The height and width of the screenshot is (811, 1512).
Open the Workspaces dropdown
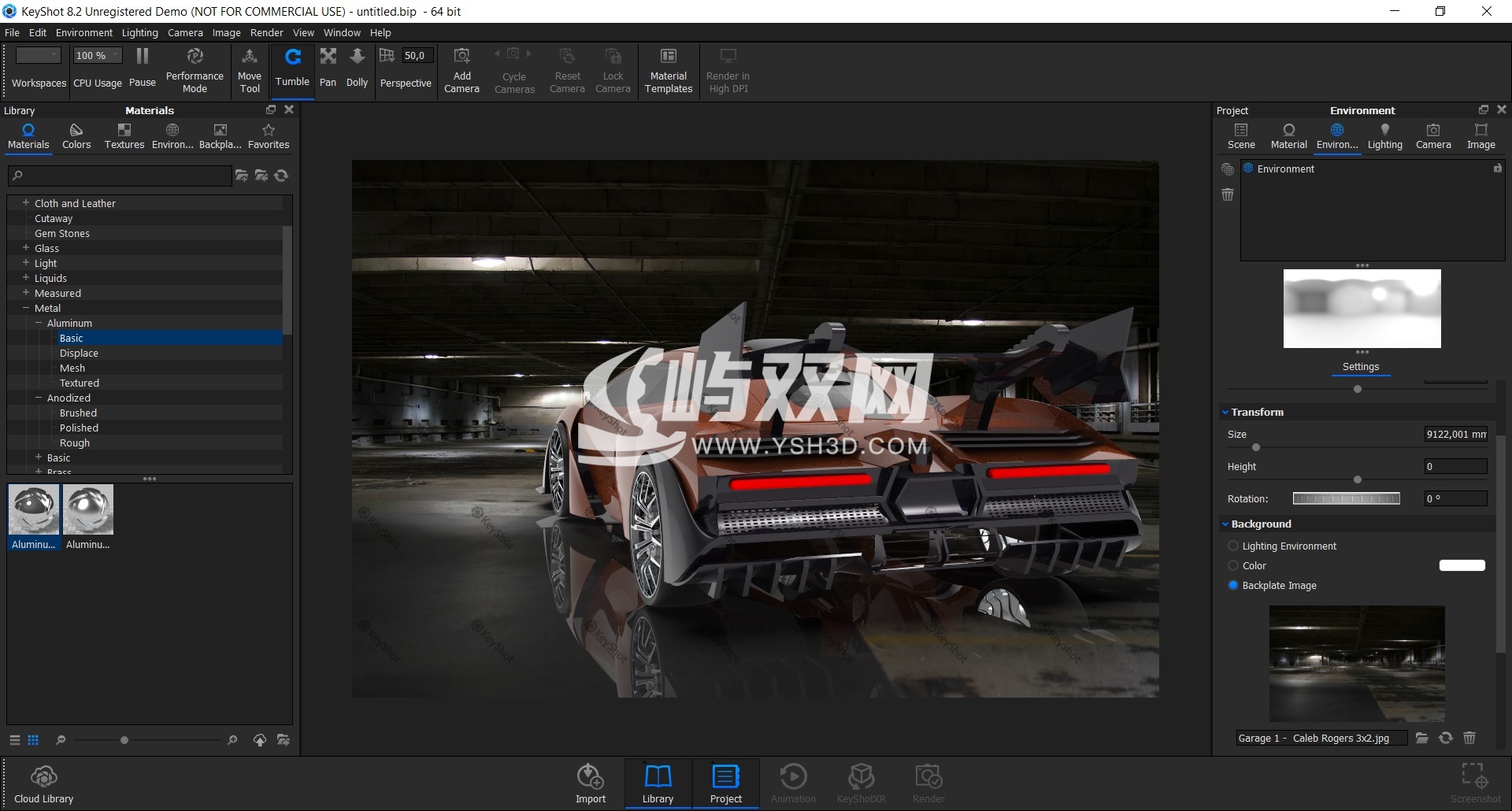[x=39, y=55]
